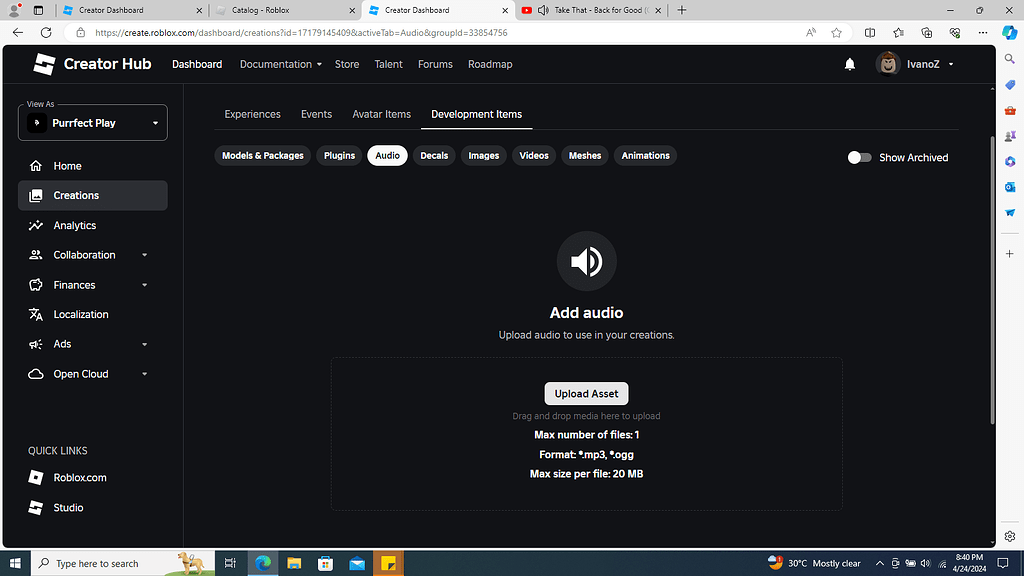
Task: Expand Finances sidebar section
Action: click(144, 285)
